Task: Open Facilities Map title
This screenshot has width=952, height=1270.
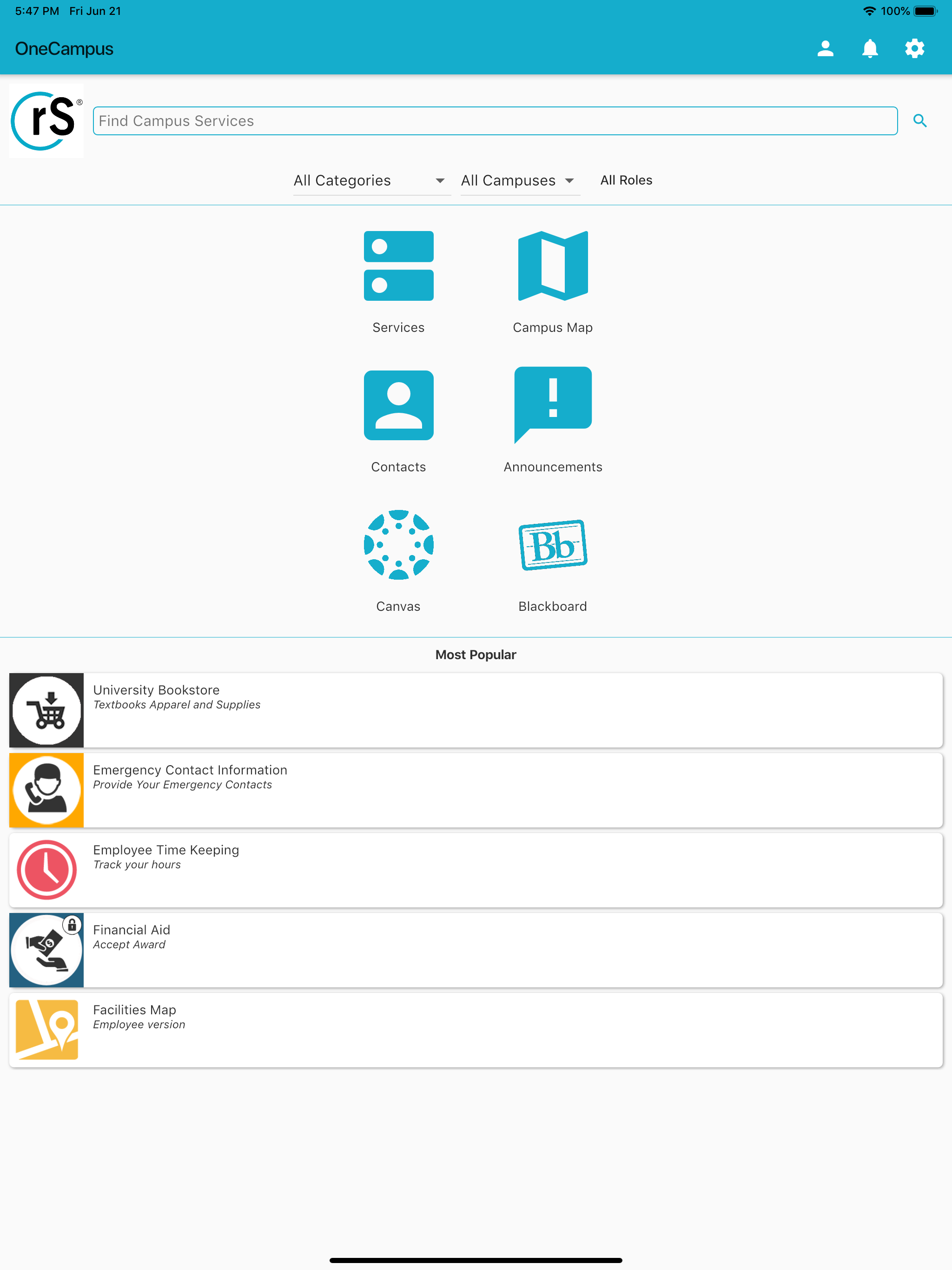Action: [x=134, y=1009]
